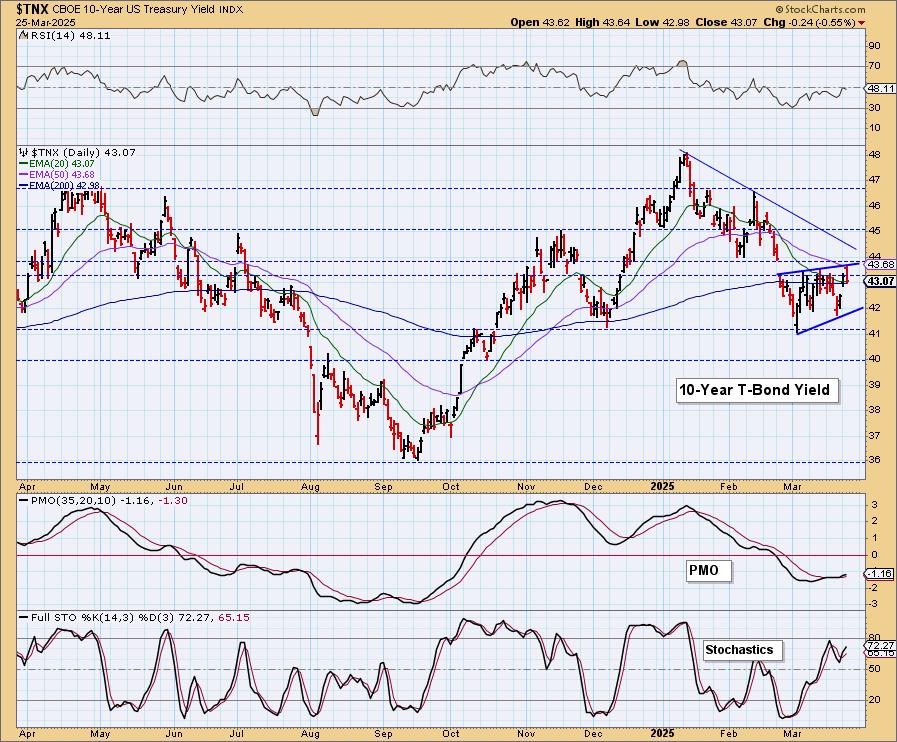The width and height of the screenshot is (897, 742).
Task: Click the Feb label under the Stochastics panel
Action: pos(728,734)
